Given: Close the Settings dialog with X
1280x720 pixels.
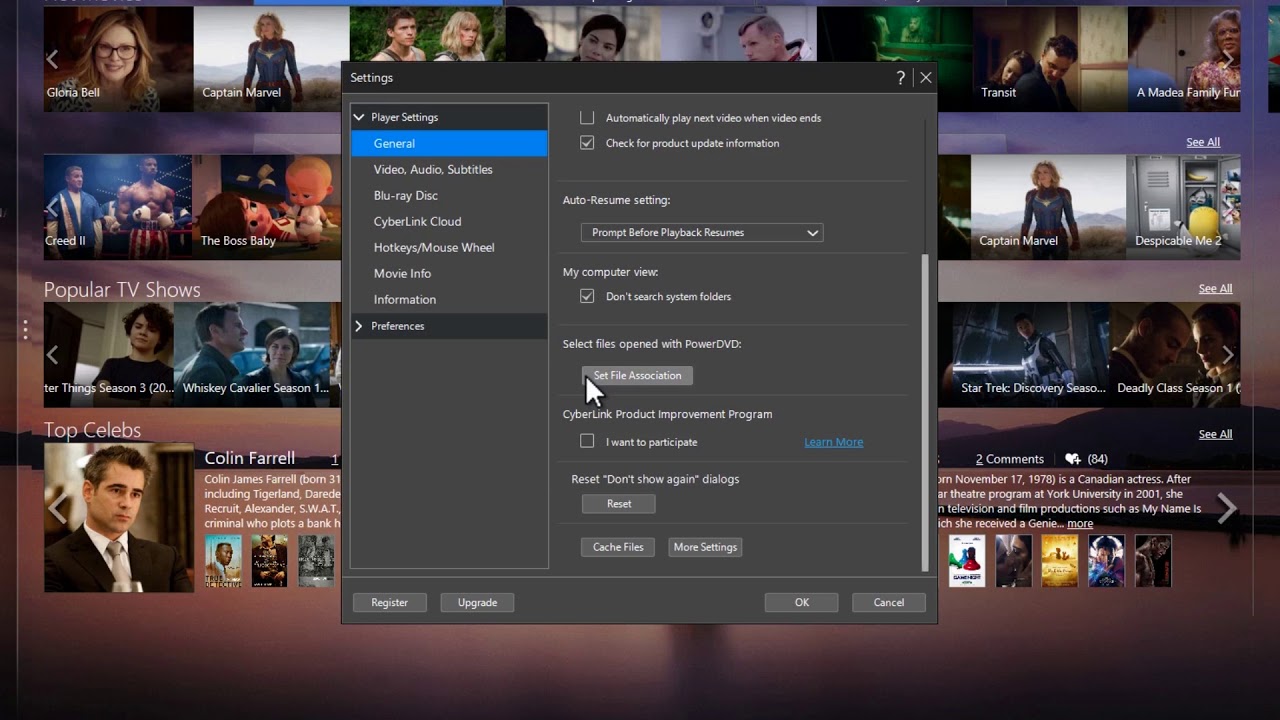Looking at the screenshot, I should 926,78.
